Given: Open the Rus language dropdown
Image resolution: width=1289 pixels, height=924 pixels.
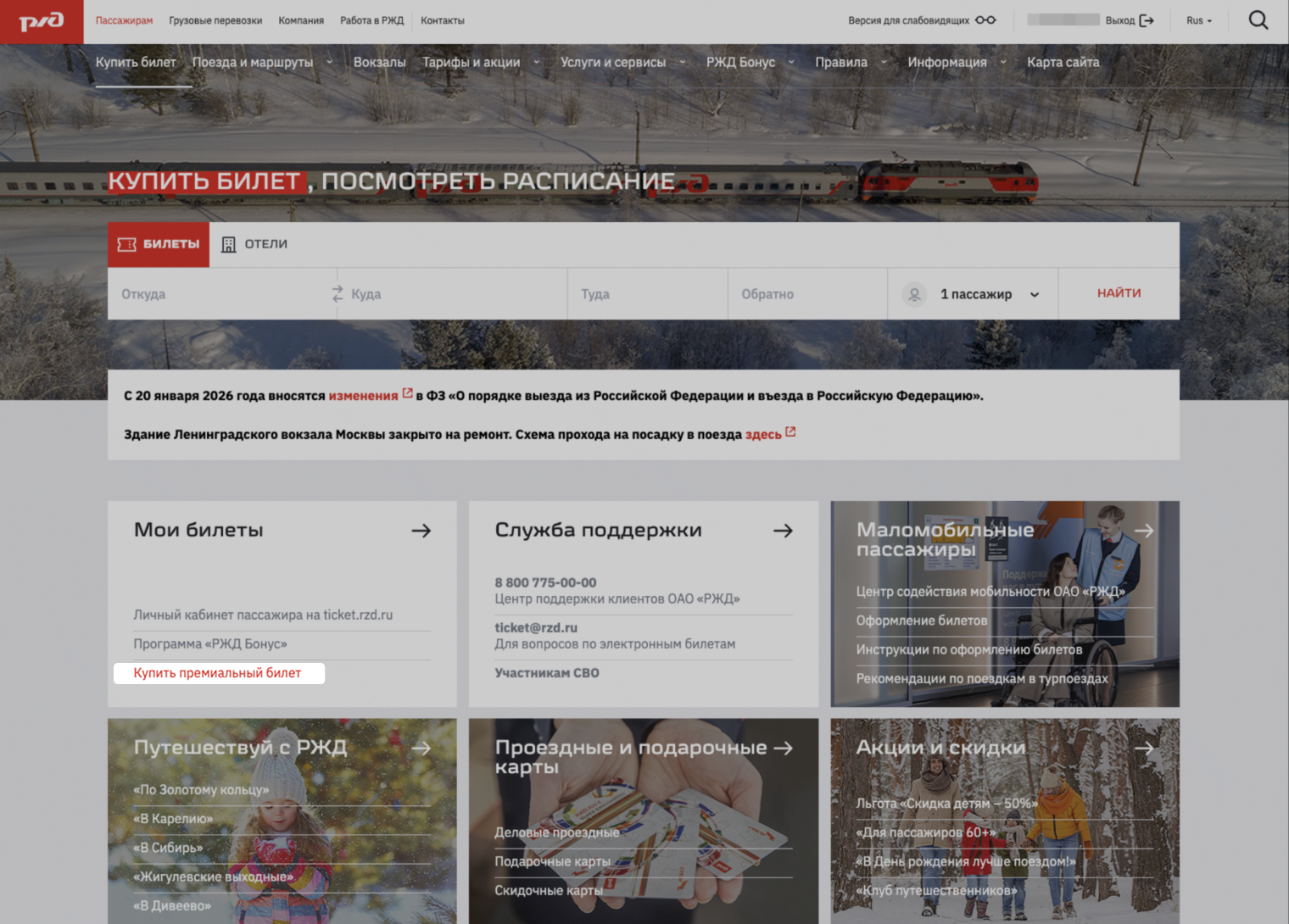Looking at the screenshot, I should click(1199, 20).
